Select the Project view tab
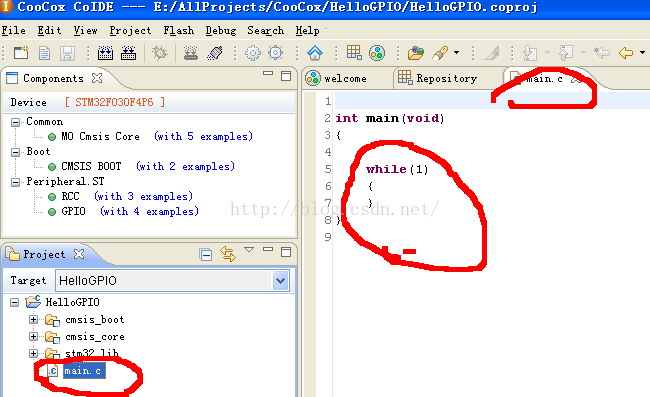Viewport: 650px width, 397px height. pos(36,254)
